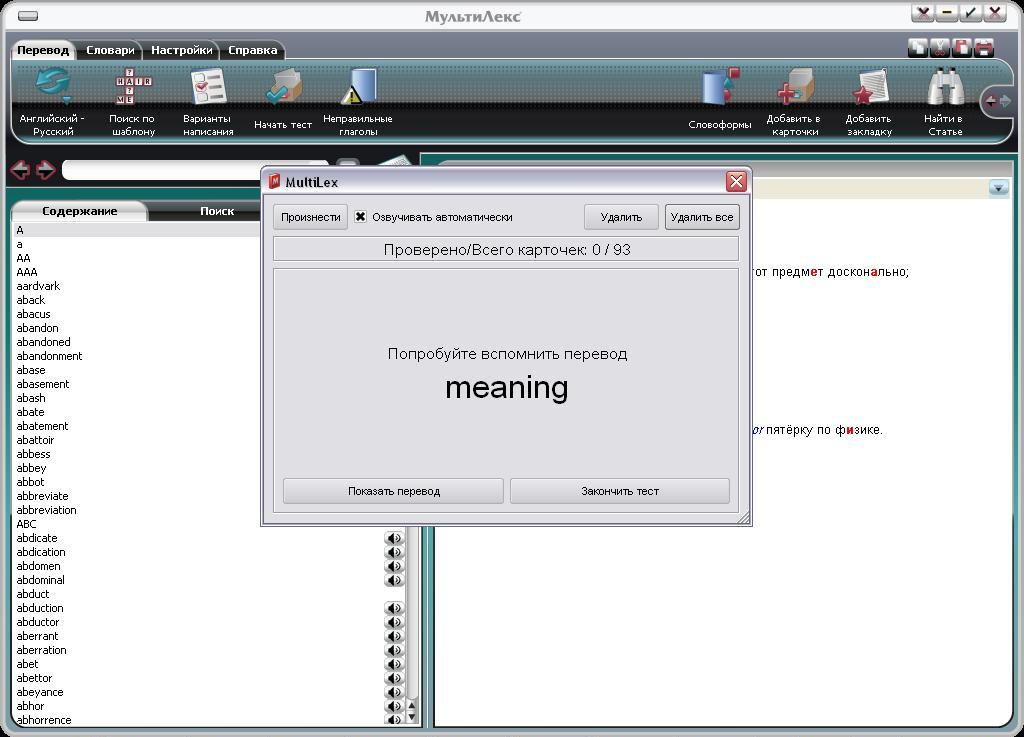1024x737 pixels.
Task: Select the word abandon in the list
Action: 38,328
